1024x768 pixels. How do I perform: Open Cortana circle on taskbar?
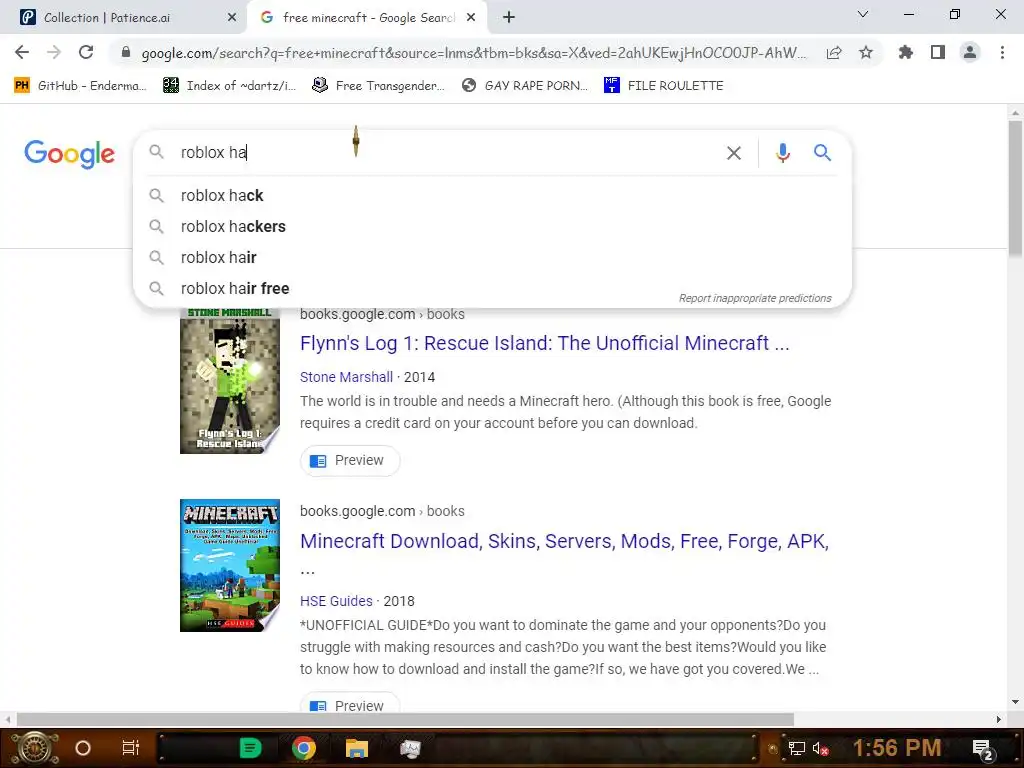click(83, 748)
